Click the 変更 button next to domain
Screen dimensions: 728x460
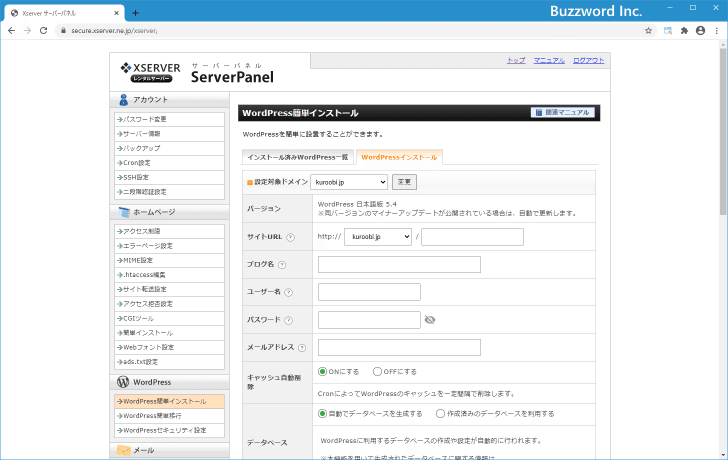click(404, 182)
